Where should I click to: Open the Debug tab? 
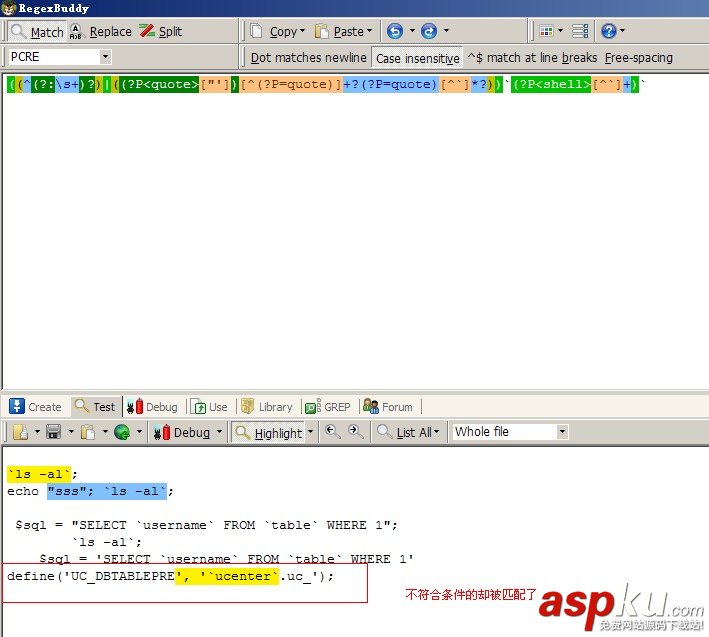pos(152,407)
